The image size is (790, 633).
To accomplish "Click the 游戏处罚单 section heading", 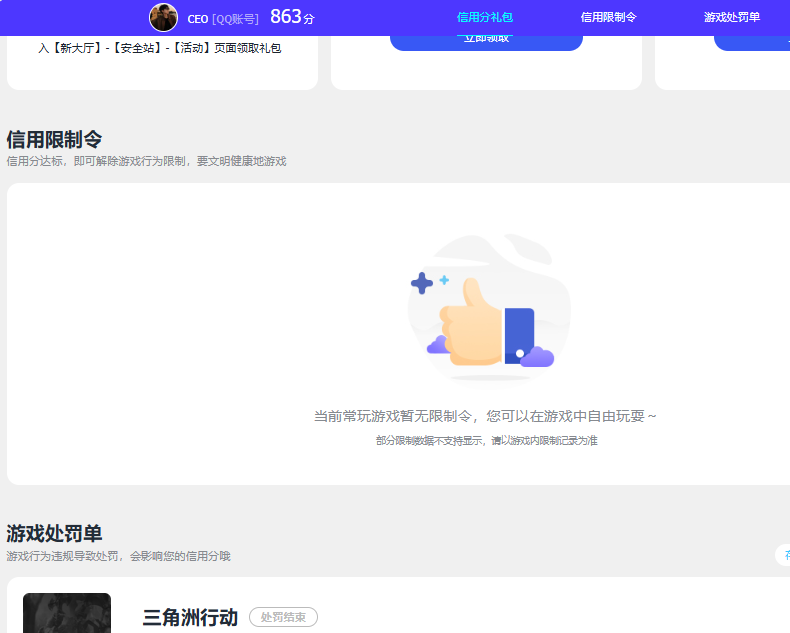I will click(54, 534).
